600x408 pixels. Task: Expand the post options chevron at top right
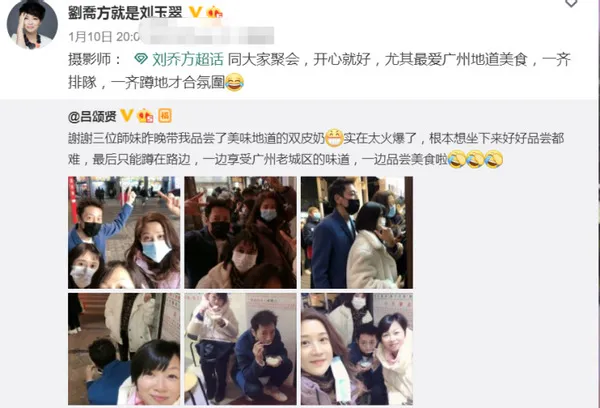pos(571,3)
